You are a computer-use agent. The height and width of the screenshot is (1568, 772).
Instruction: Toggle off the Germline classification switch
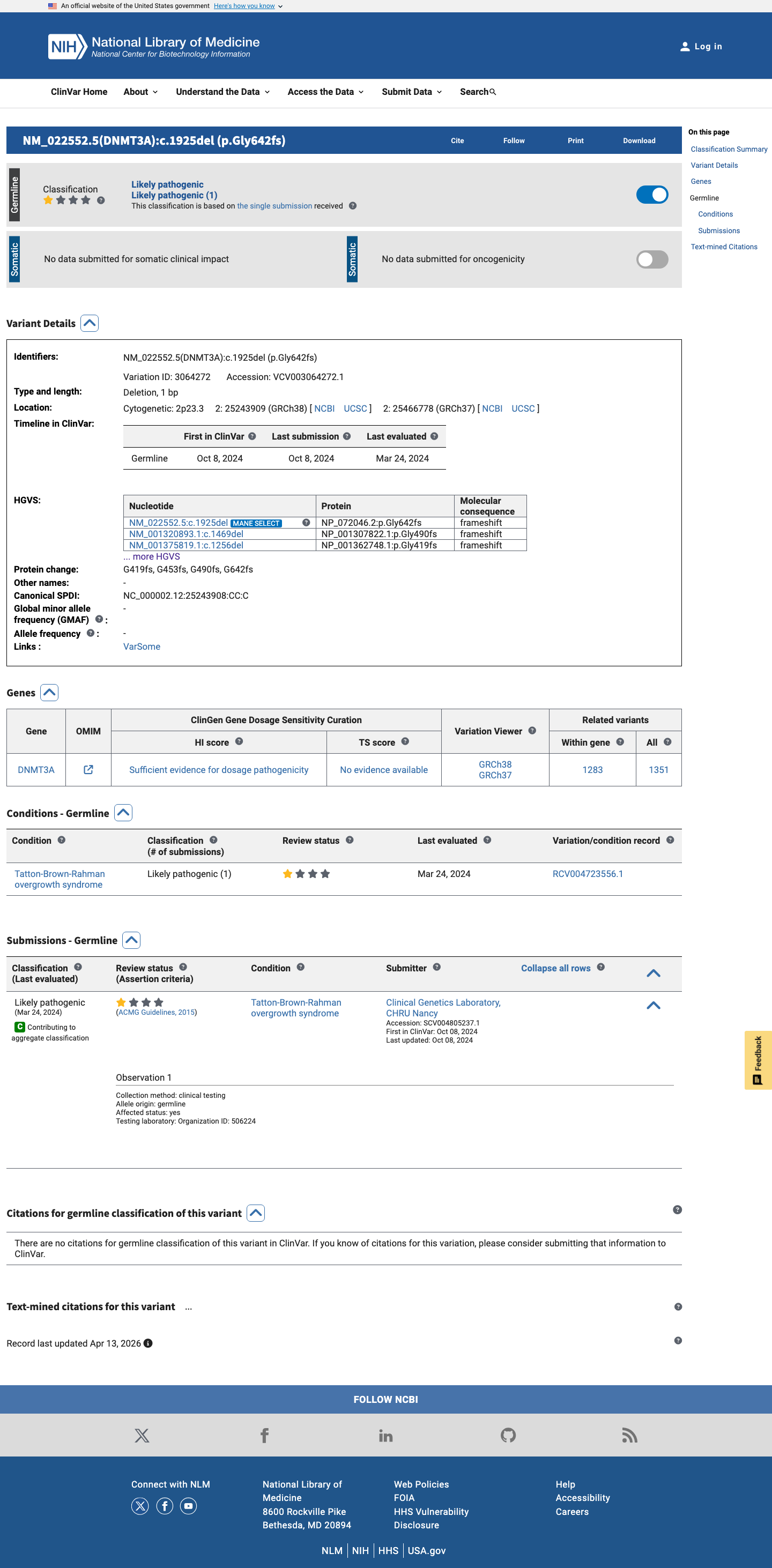[652, 195]
